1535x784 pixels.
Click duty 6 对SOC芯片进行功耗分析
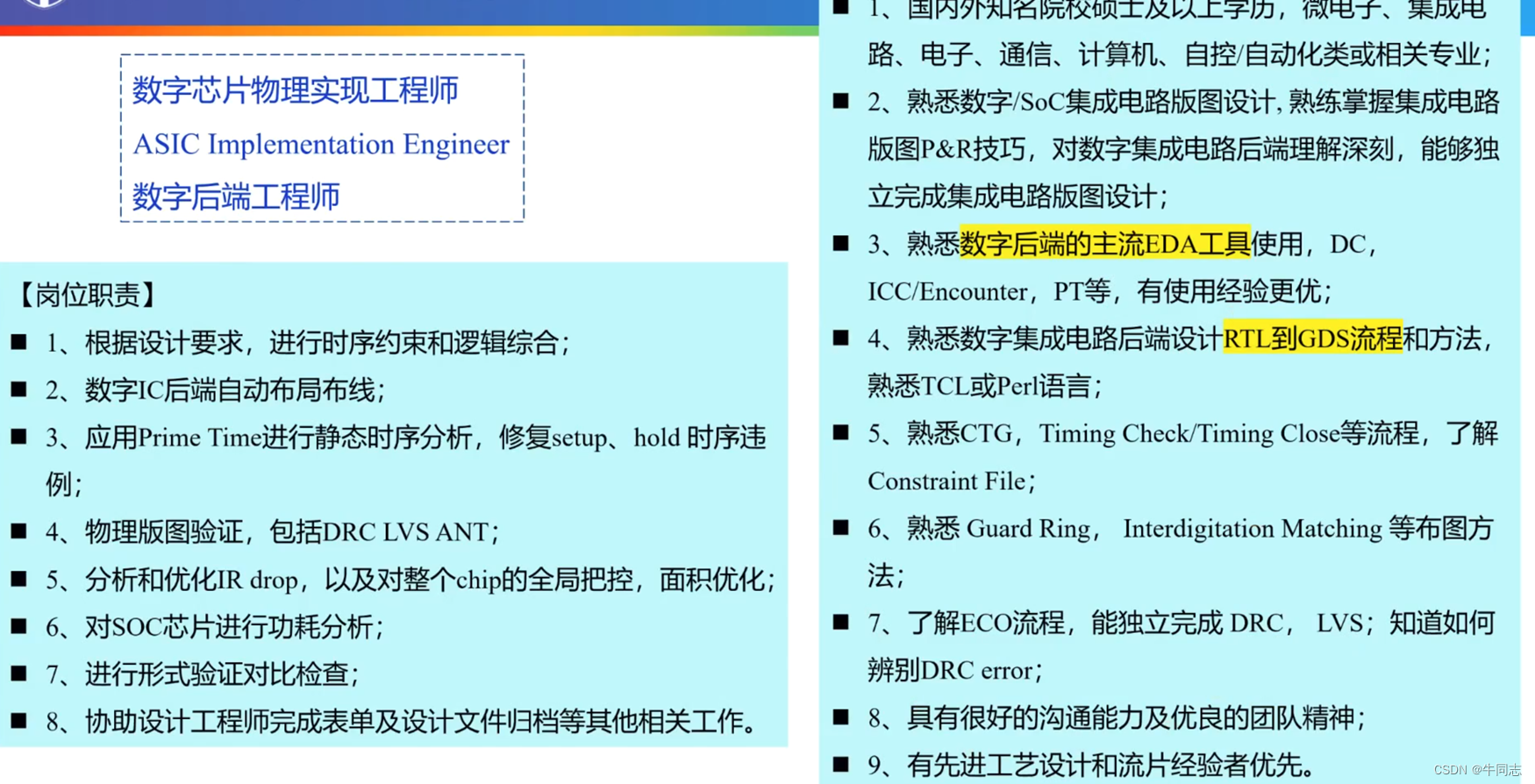click(215, 627)
